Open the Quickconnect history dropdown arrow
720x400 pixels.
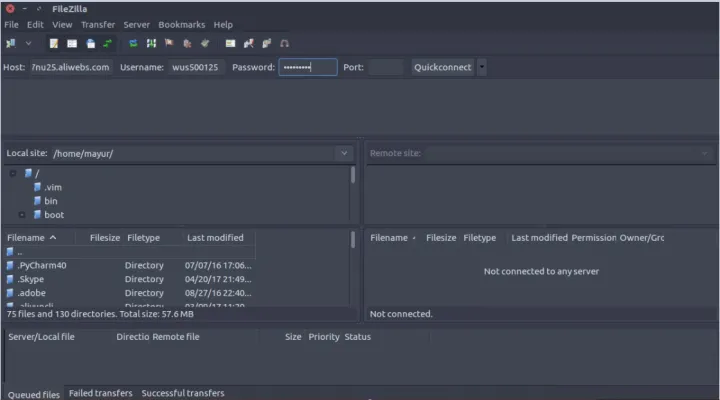click(x=482, y=67)
